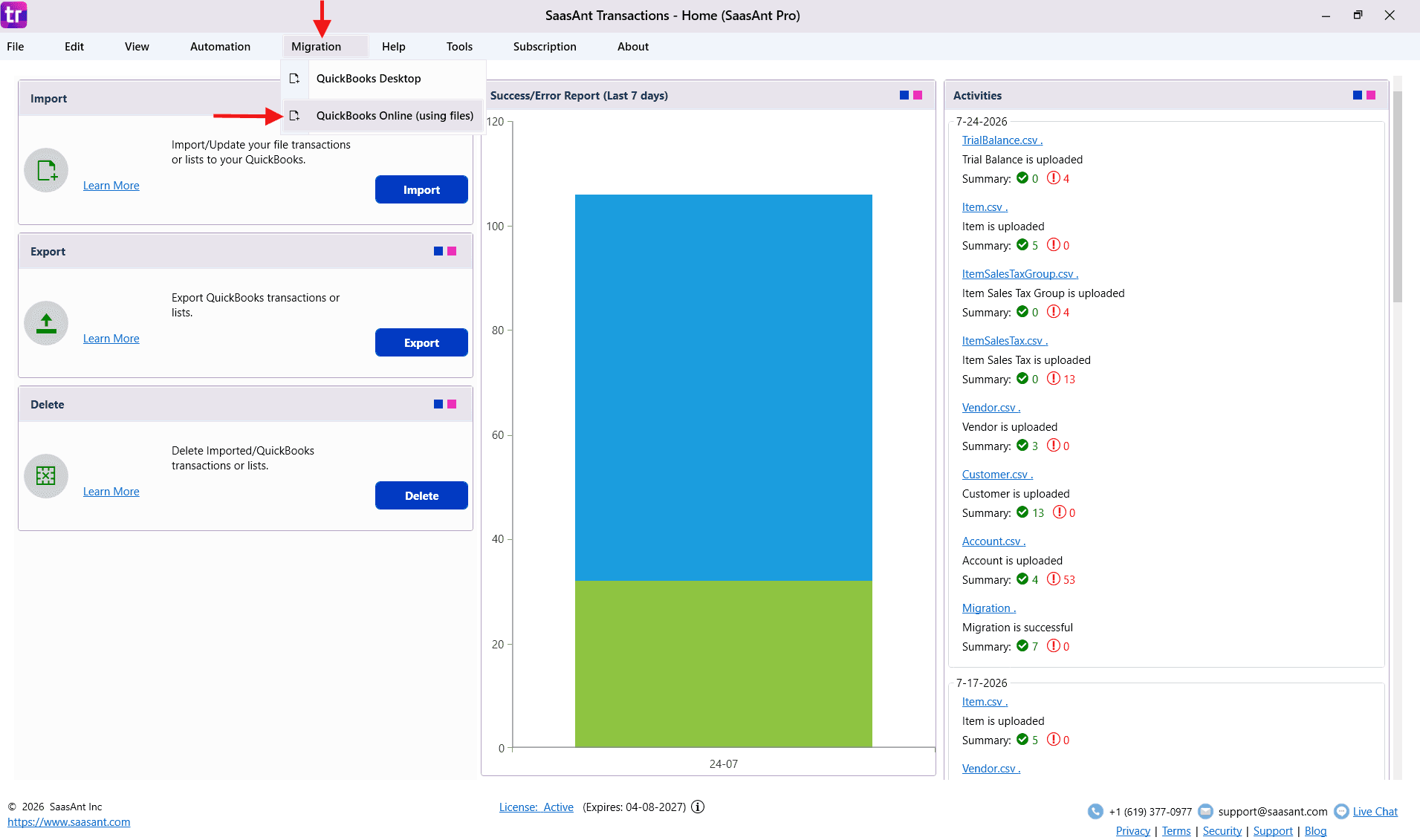Screen dimensions: 1420x840
Task: Click the phone icon in the footer
Action: pos(1095,811)
